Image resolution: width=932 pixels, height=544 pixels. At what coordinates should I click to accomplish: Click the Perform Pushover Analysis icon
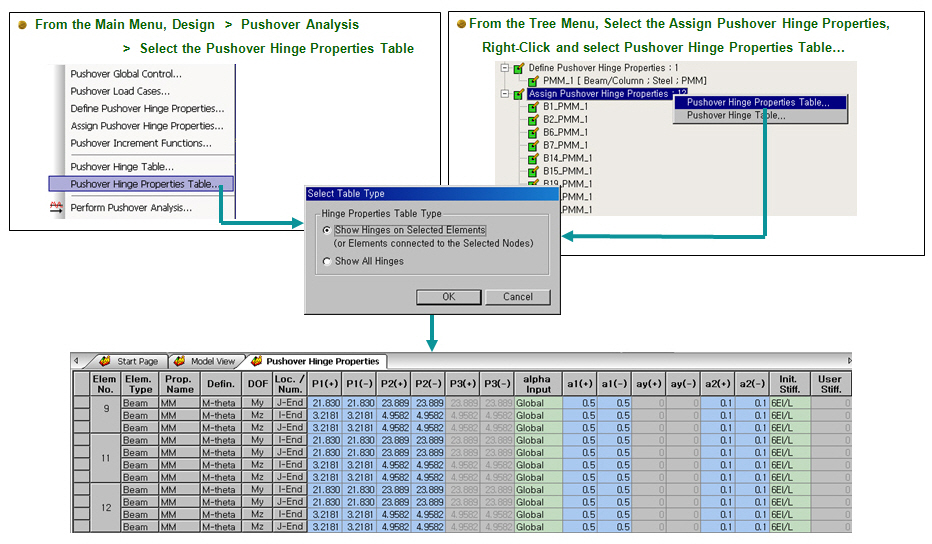click(x=56, y=207)
